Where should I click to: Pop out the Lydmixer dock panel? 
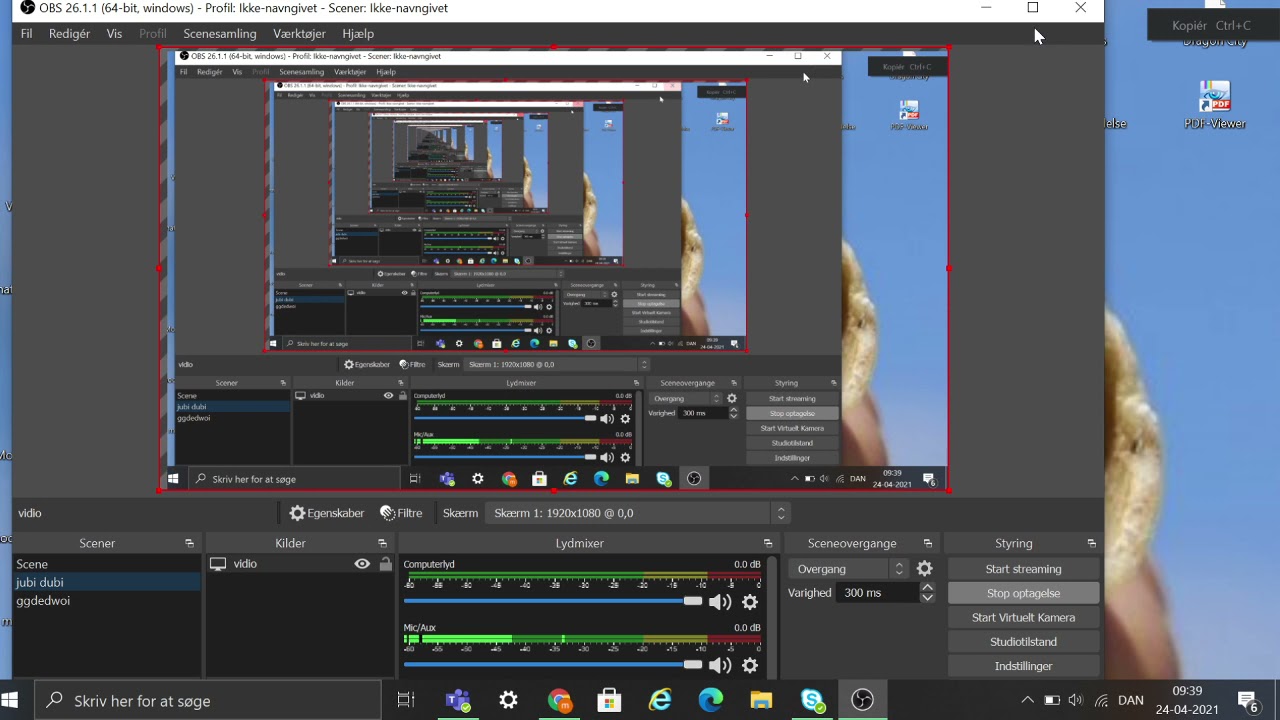(768, 543)
